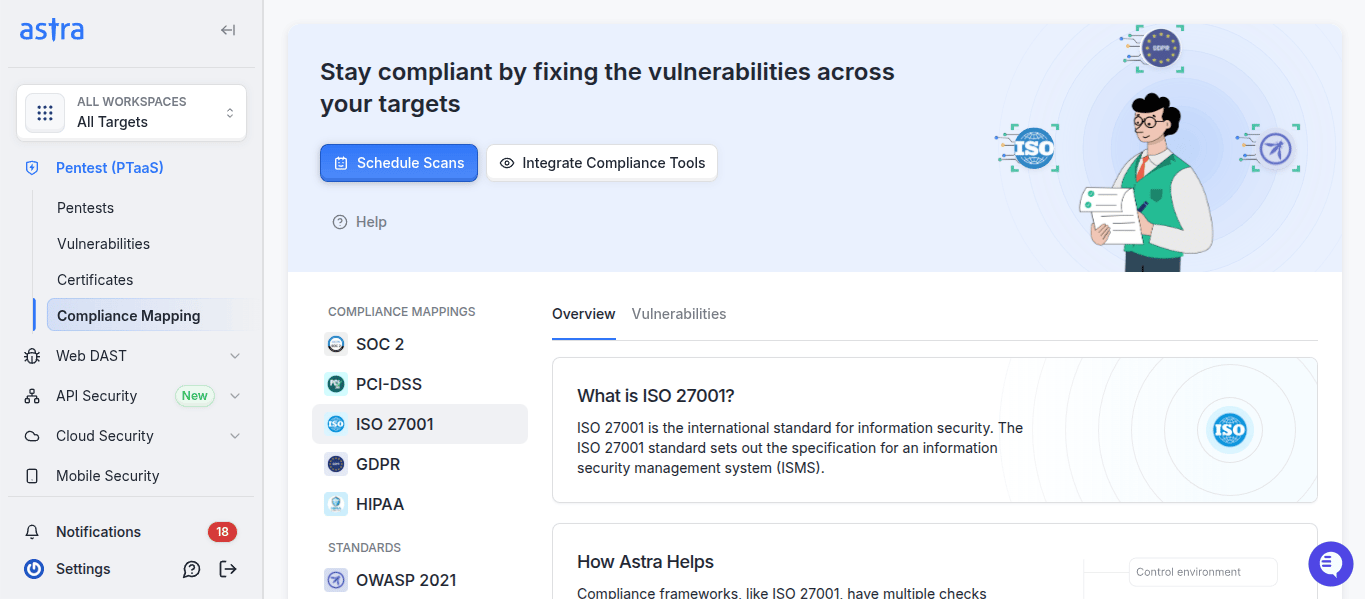Screen dimensions: 1365x599
Task: Open the chat support widget
Action: click(x=1330, y=564)
